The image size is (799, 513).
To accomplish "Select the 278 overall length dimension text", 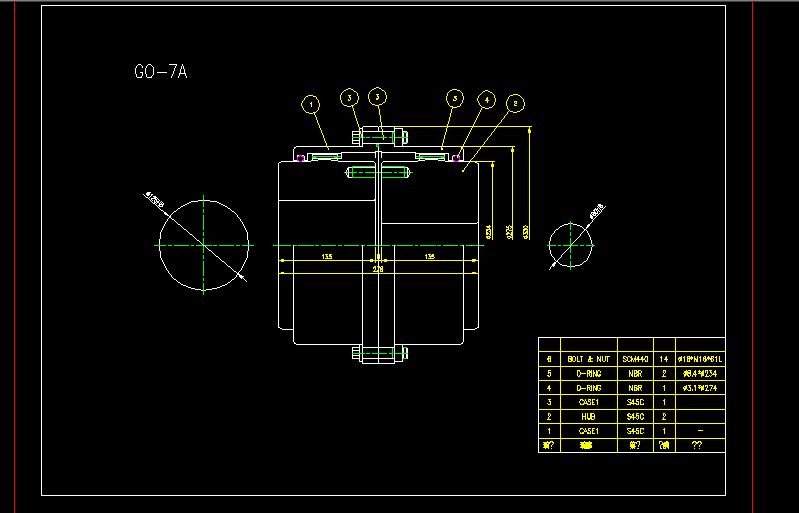I will [x=378, y=269].
